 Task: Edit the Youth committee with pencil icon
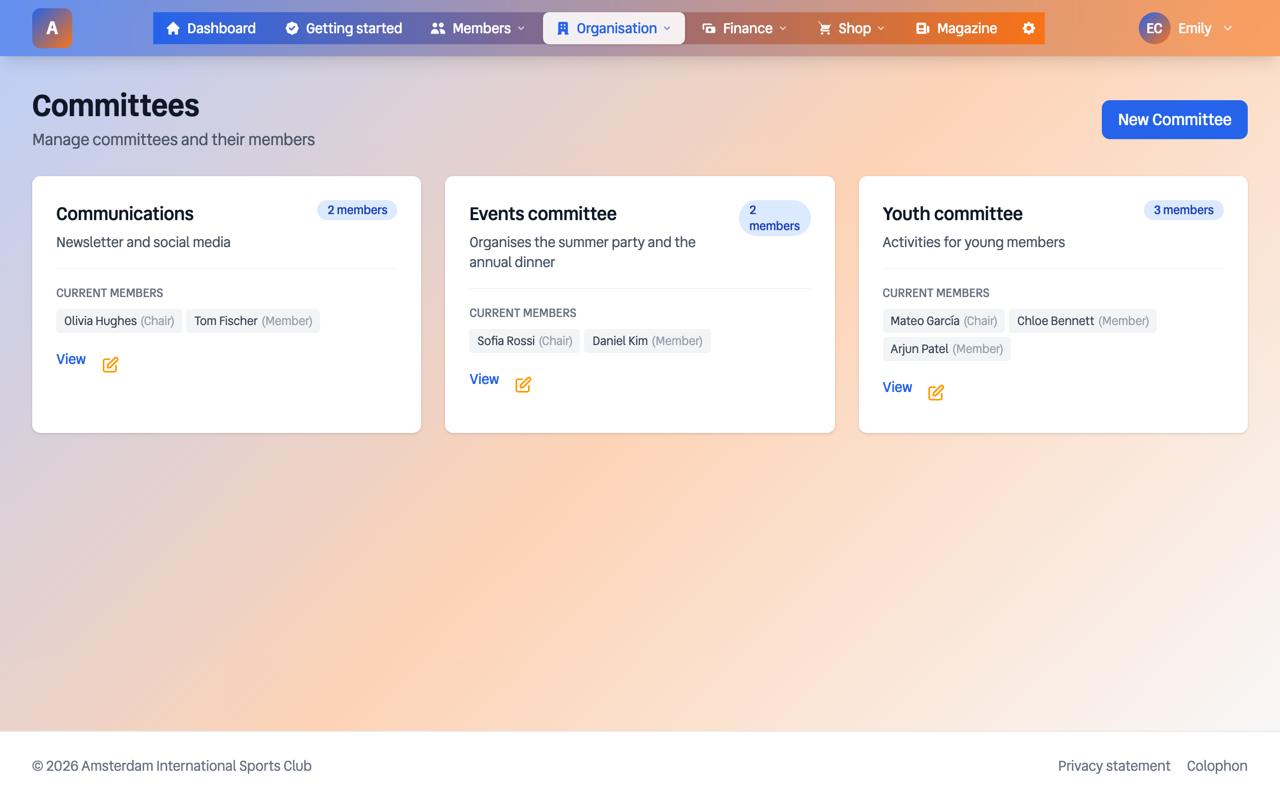[x=936, y=393]
